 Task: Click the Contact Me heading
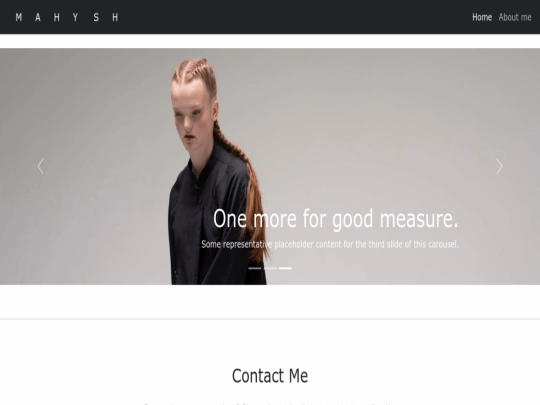(x=270, y=376)
